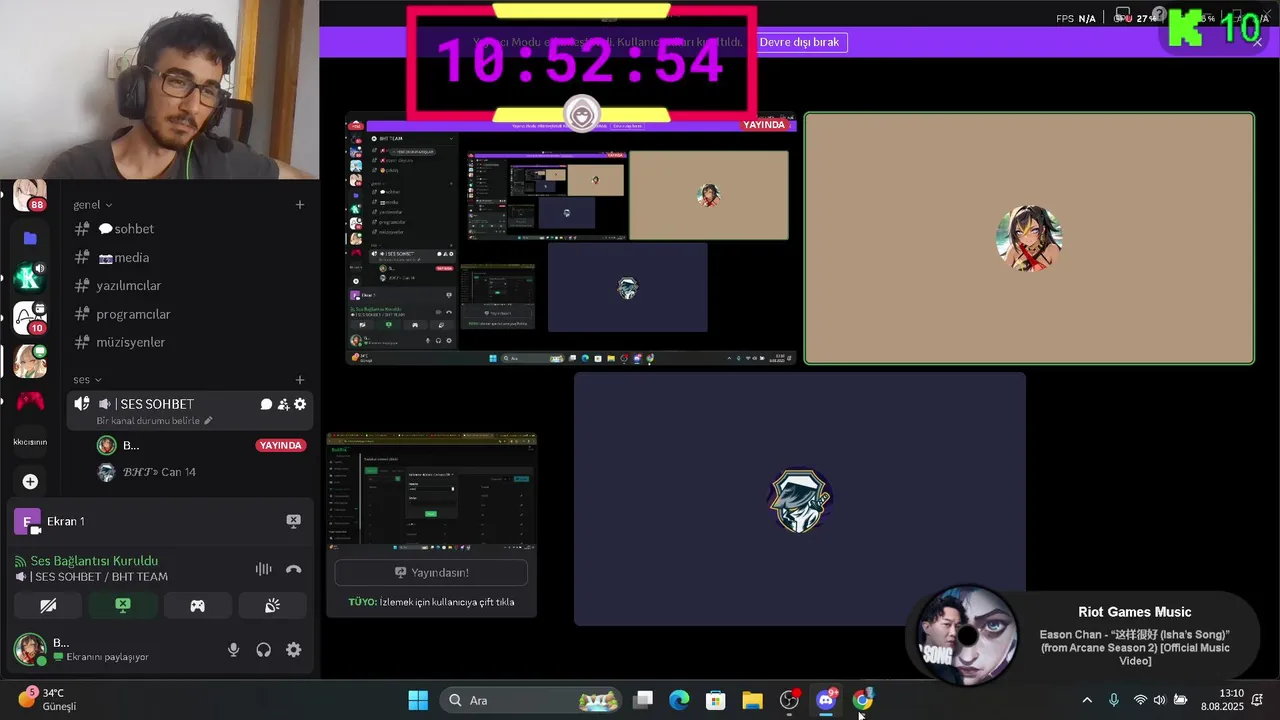This screenshot has height=720, width=1280.
Task: Click the tray battery icon
Action: pyautogui.click(x=1181, y=700)
